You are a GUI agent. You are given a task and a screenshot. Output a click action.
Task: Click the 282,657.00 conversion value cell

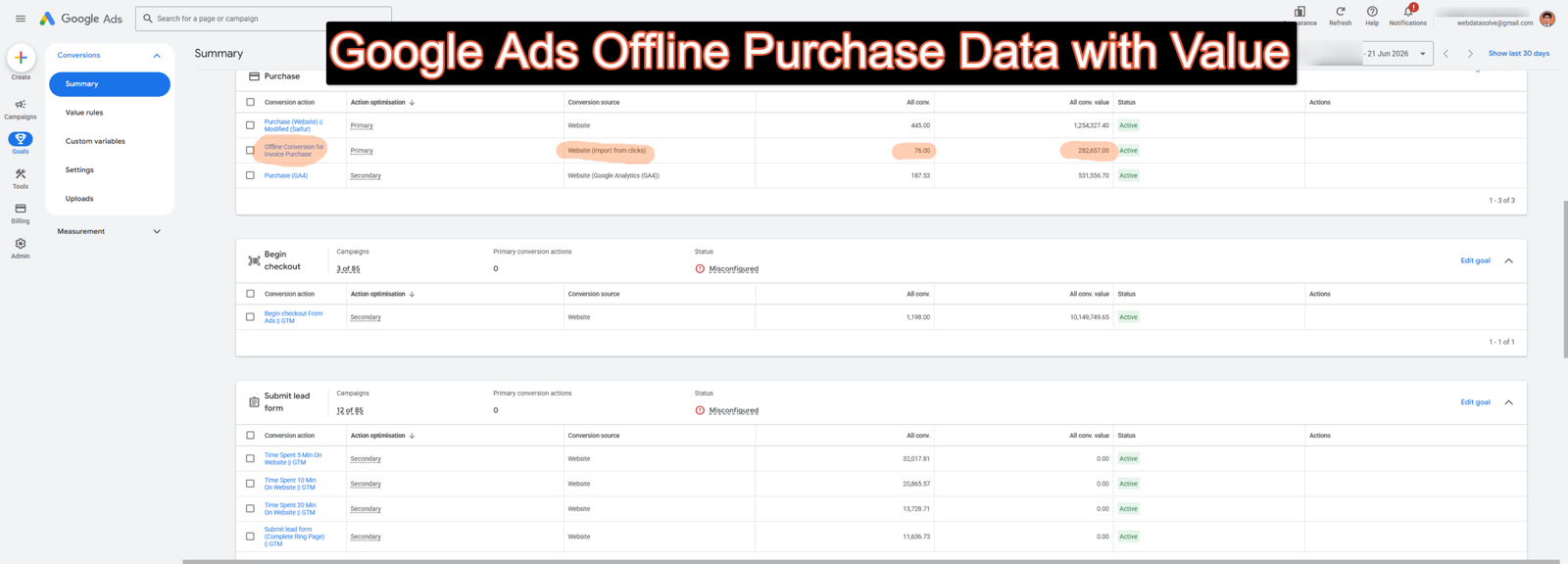tap(1093, 151)
